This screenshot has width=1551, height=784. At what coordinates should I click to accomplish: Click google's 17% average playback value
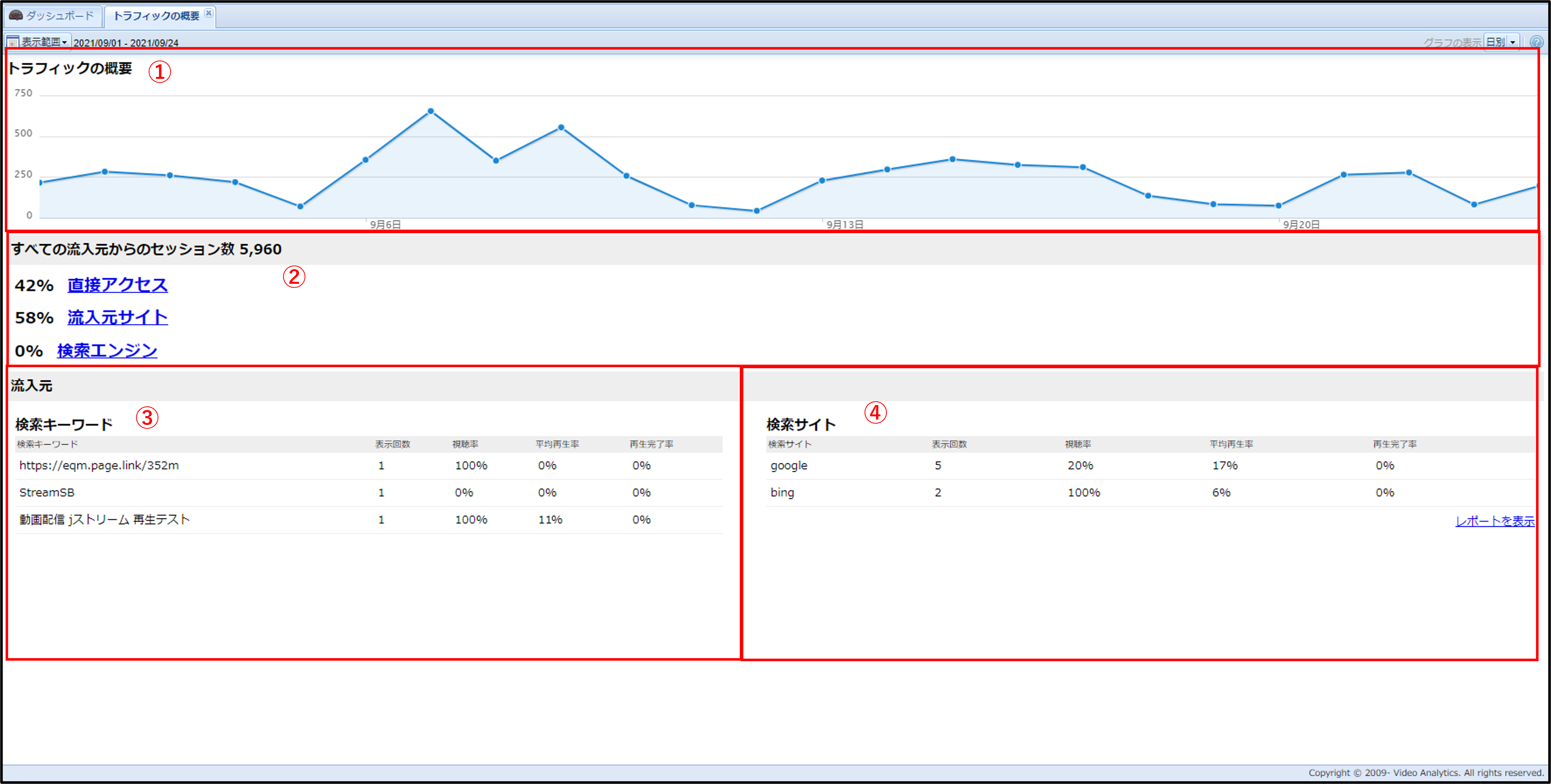point(1225,465)
